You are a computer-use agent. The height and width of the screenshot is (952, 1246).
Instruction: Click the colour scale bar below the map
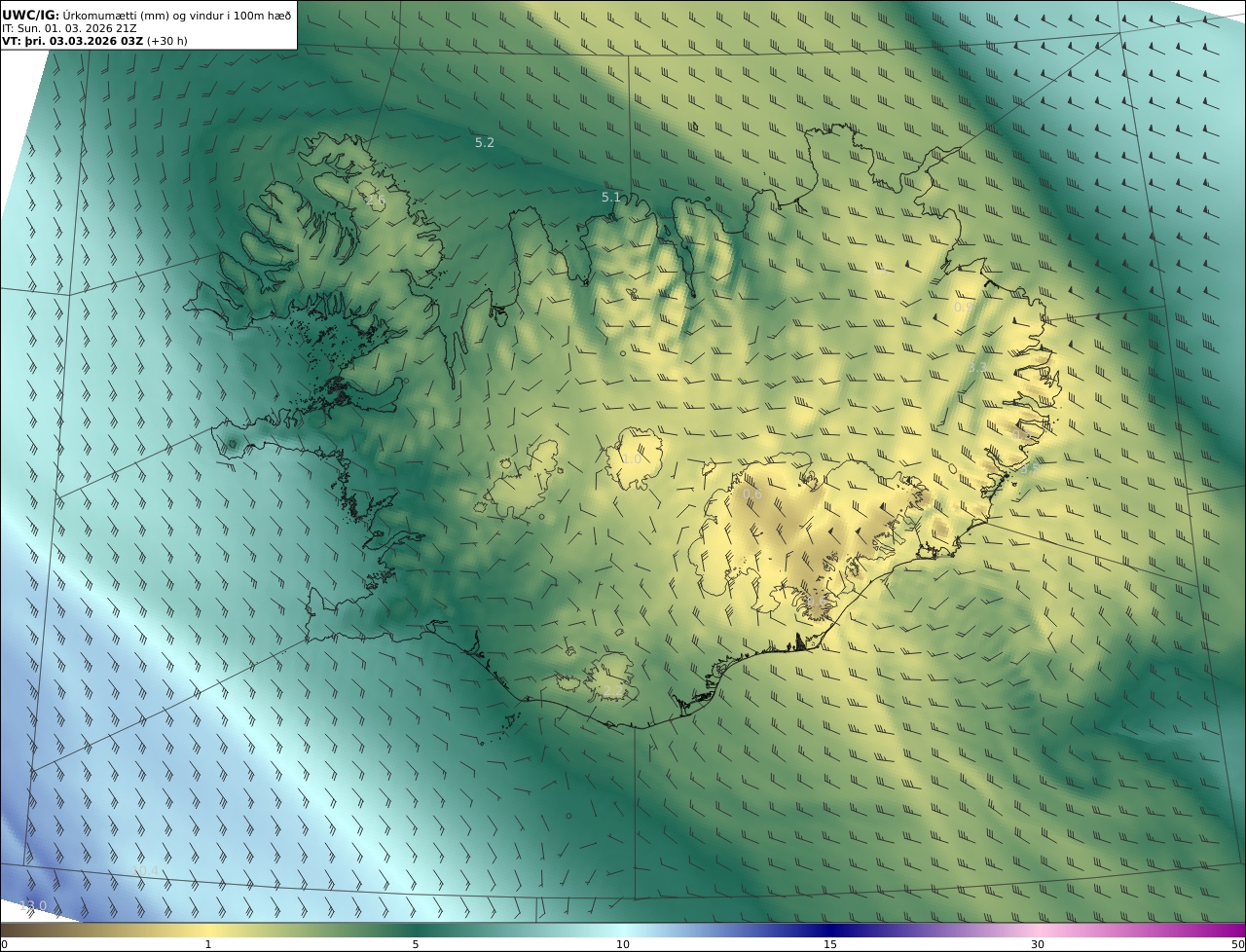pos(623,930)
